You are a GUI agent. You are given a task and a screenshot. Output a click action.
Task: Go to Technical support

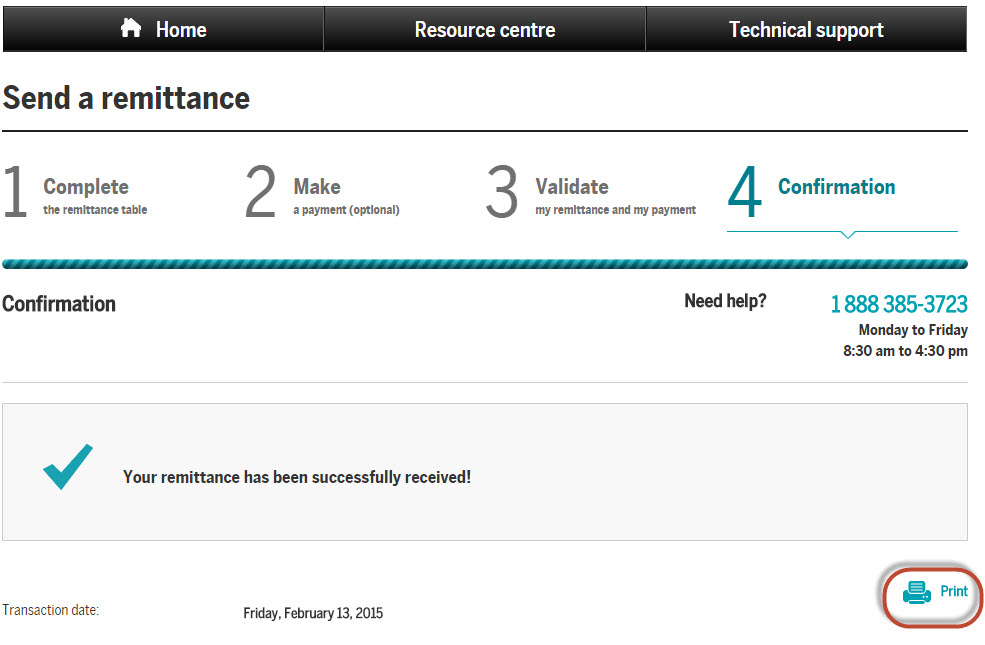tap(807, 29)
